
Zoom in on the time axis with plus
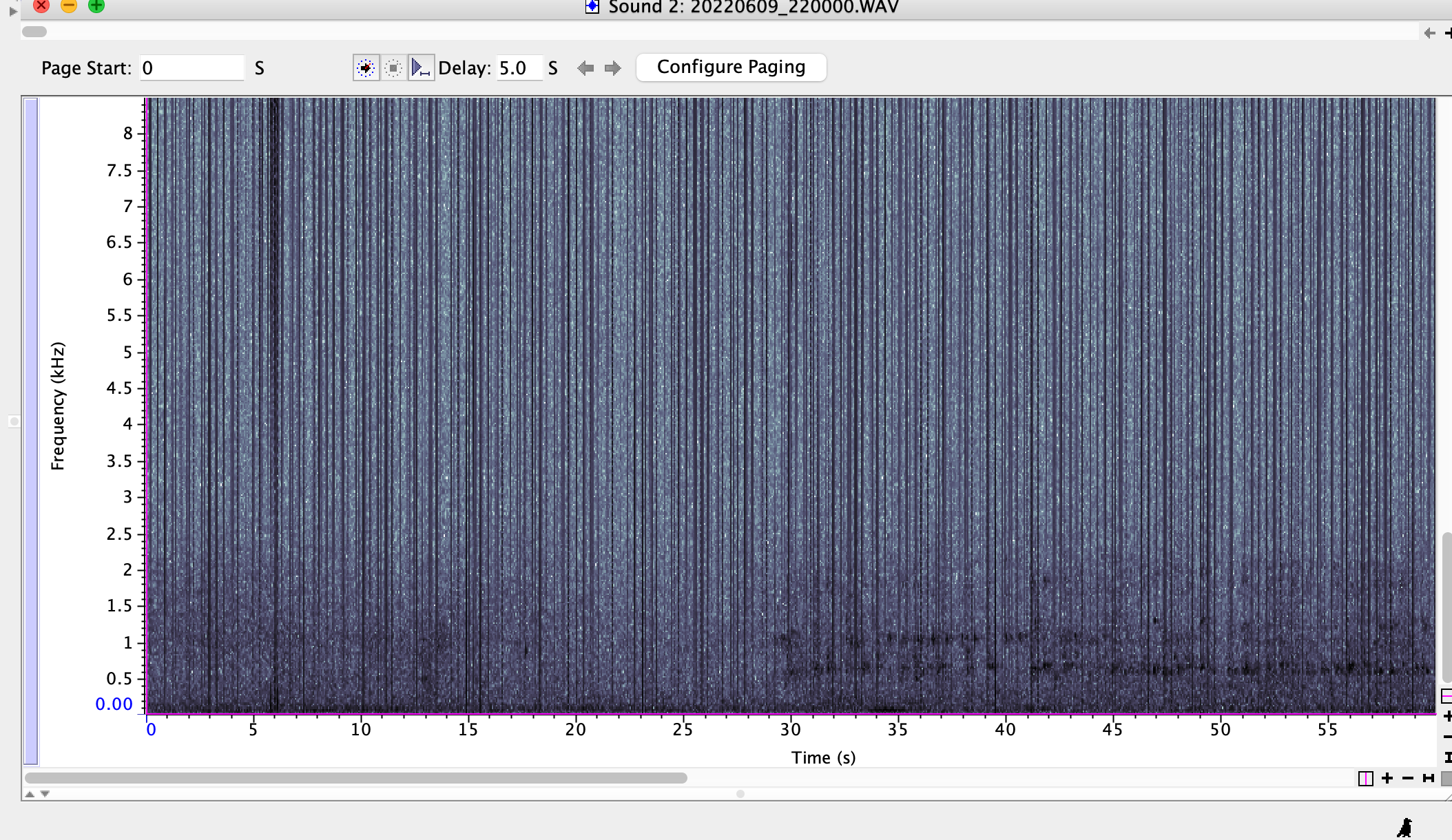click(x=1387, y=778)
